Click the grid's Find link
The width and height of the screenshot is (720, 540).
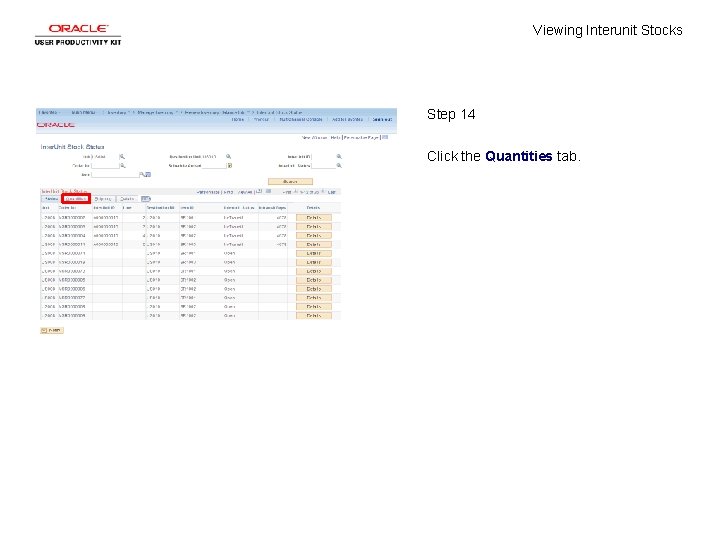point(228,192)
